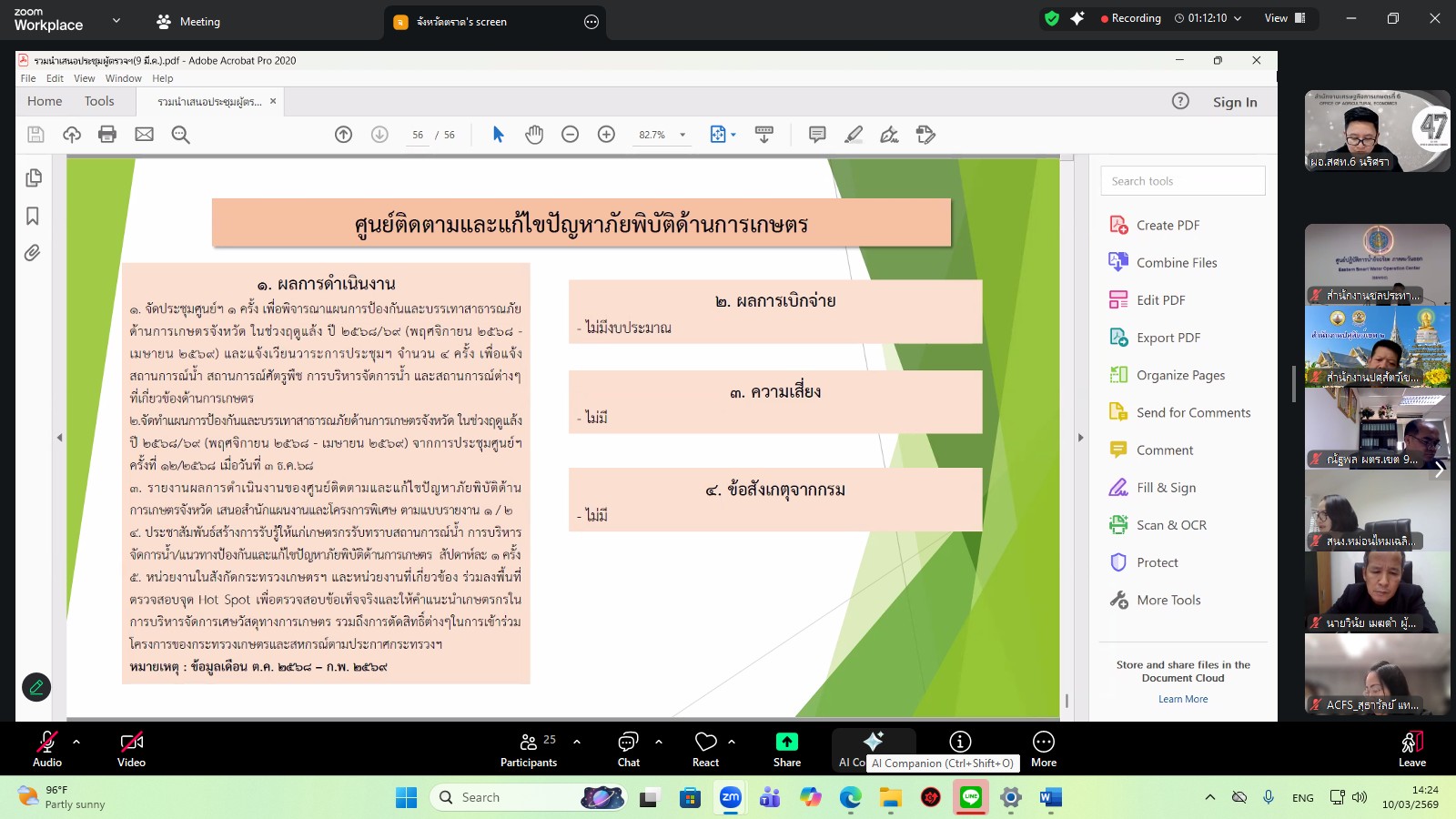Screen dimensions: 1456x819
Task: Switch to the Tools tab
Action: 99,101
